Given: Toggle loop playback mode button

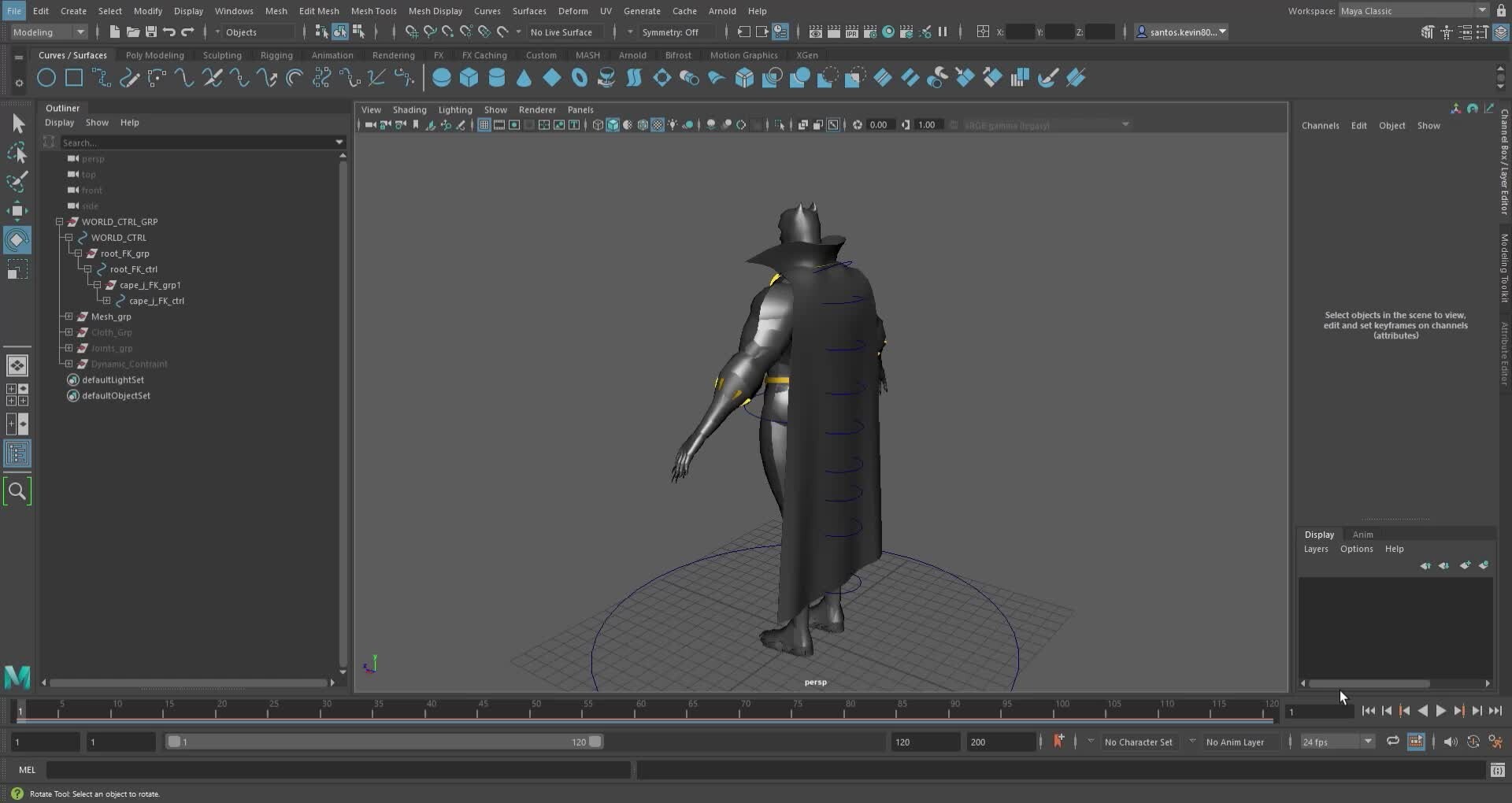Looking at the screenshot, I should tap(1392, 742).
